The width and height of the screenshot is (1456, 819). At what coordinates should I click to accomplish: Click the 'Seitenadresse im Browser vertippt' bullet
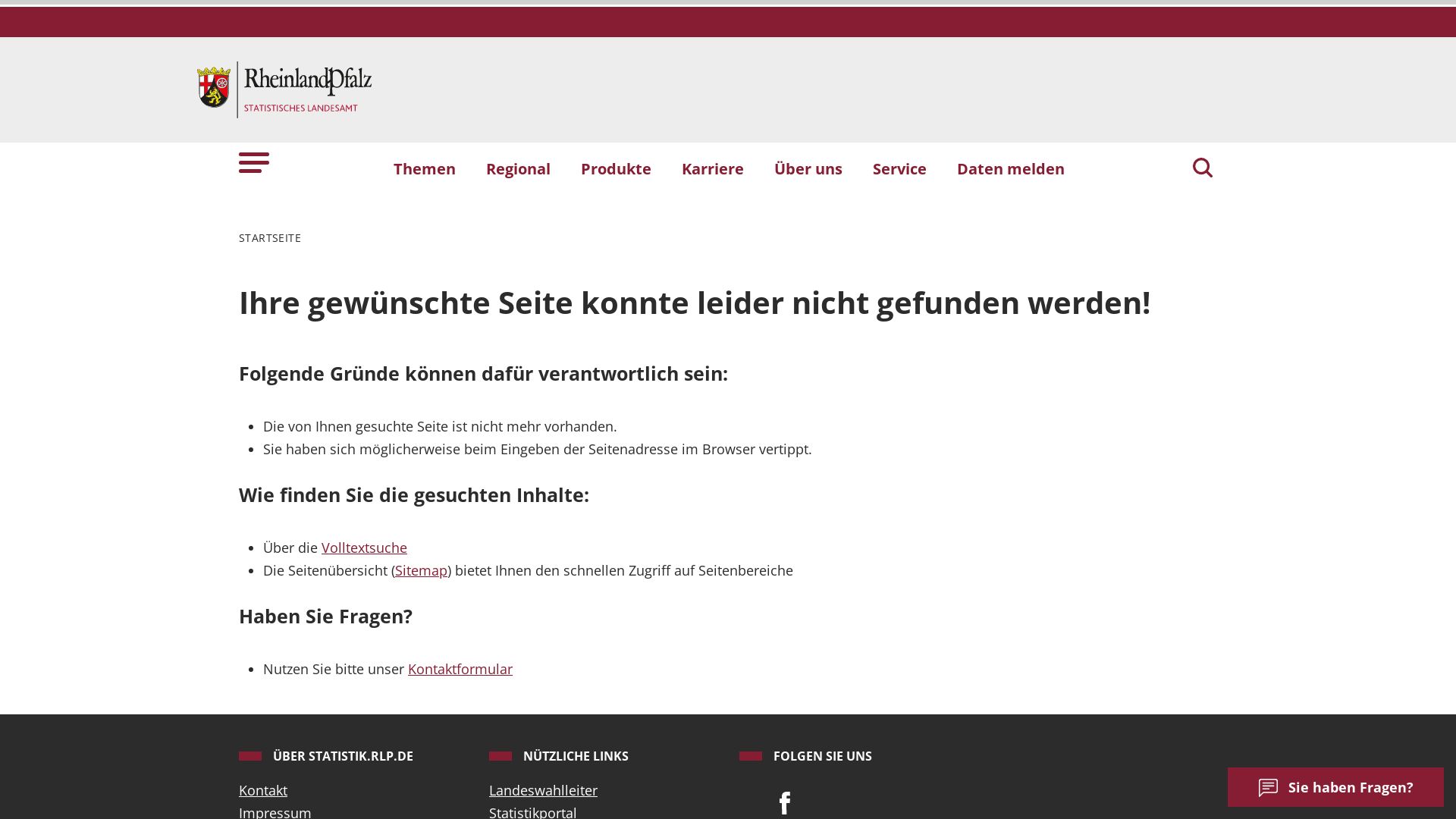tap(537, 449)
